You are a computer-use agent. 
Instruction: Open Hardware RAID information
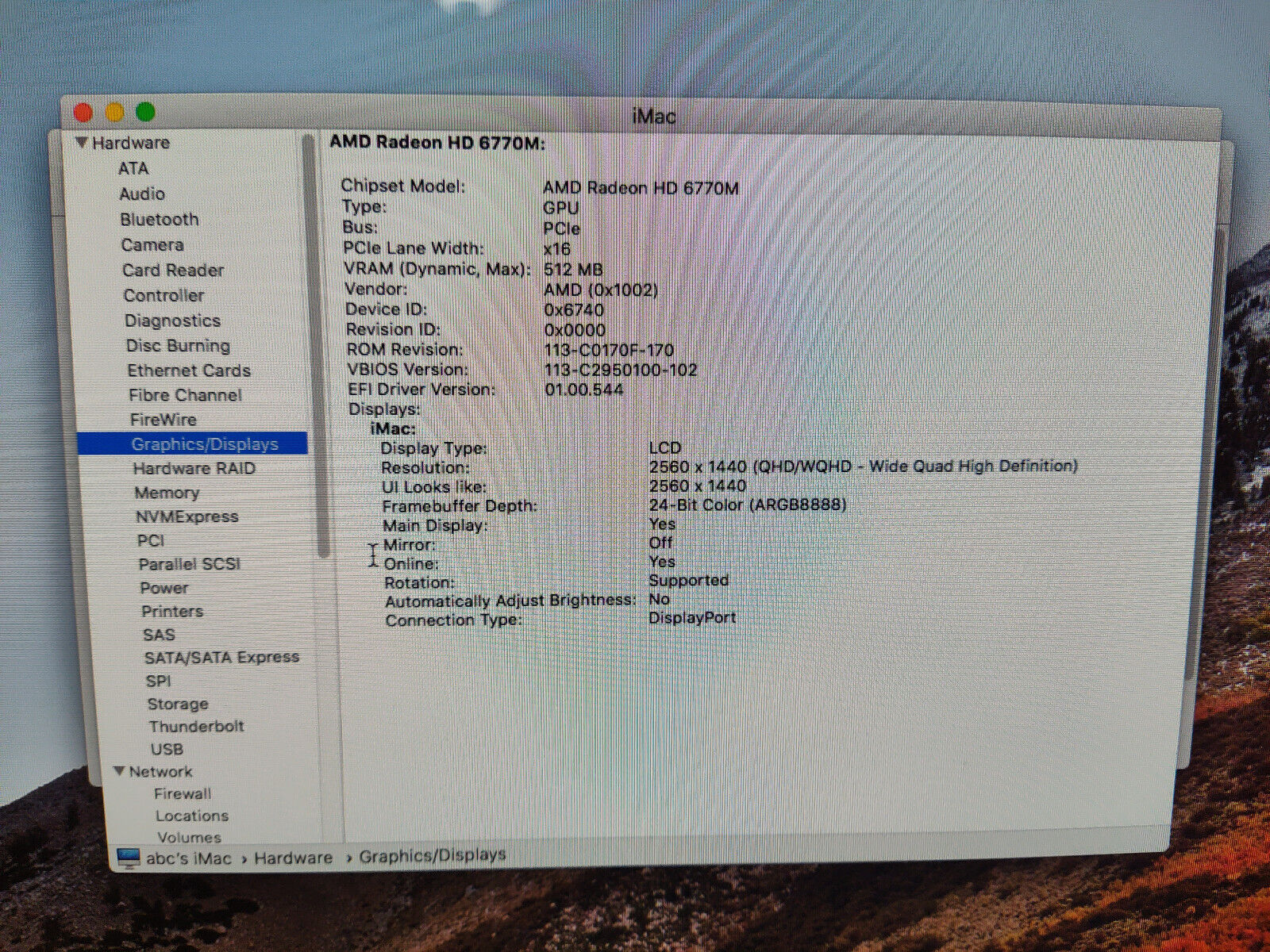pos(194,468)
